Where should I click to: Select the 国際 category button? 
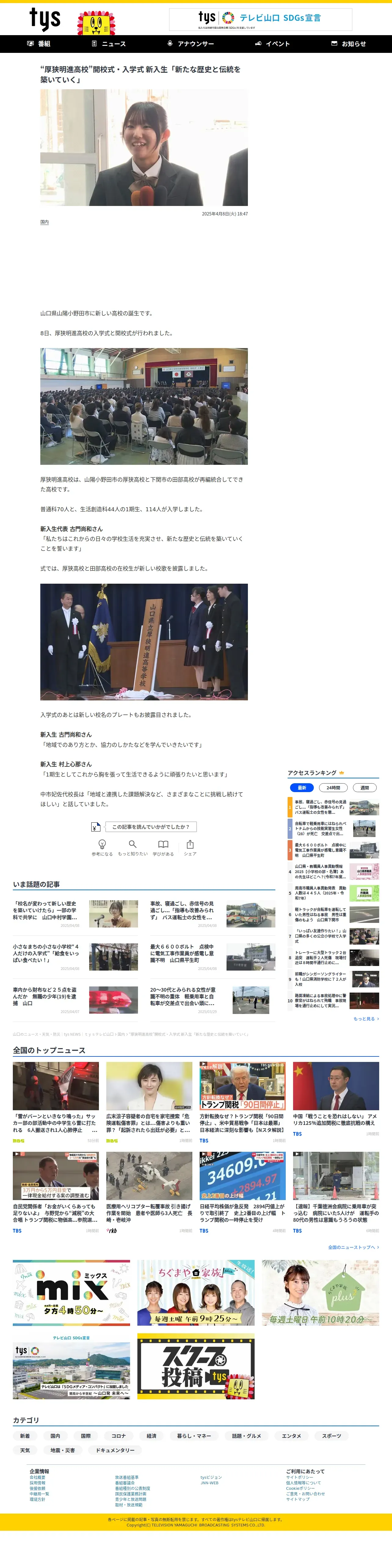(x=86, y=1436)
